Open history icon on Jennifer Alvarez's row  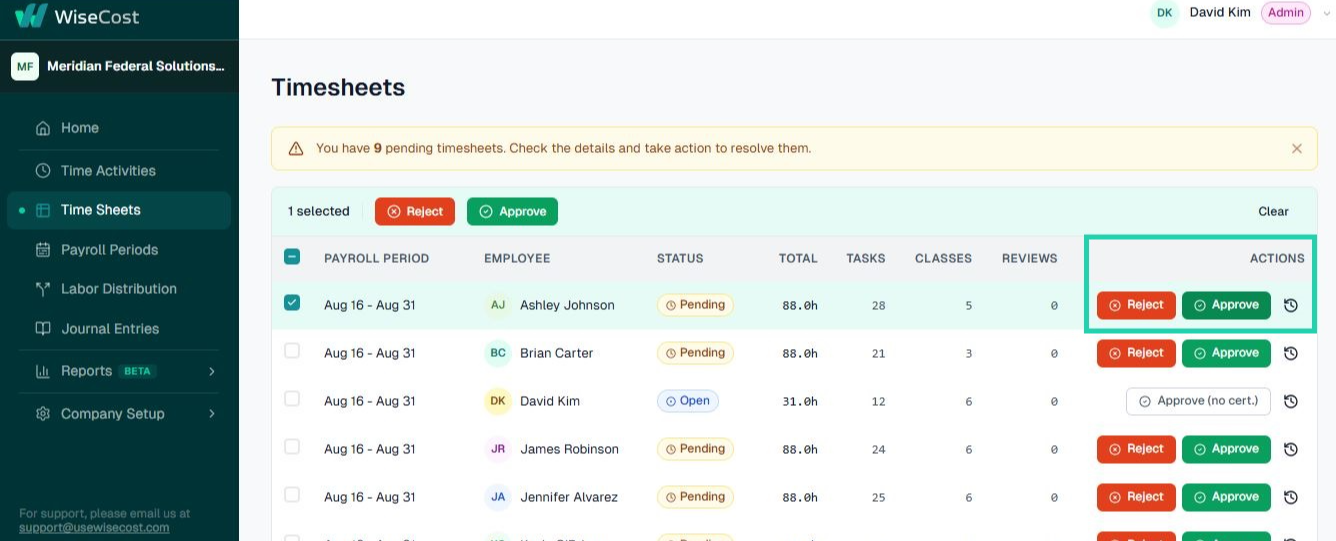(1291, 497)
